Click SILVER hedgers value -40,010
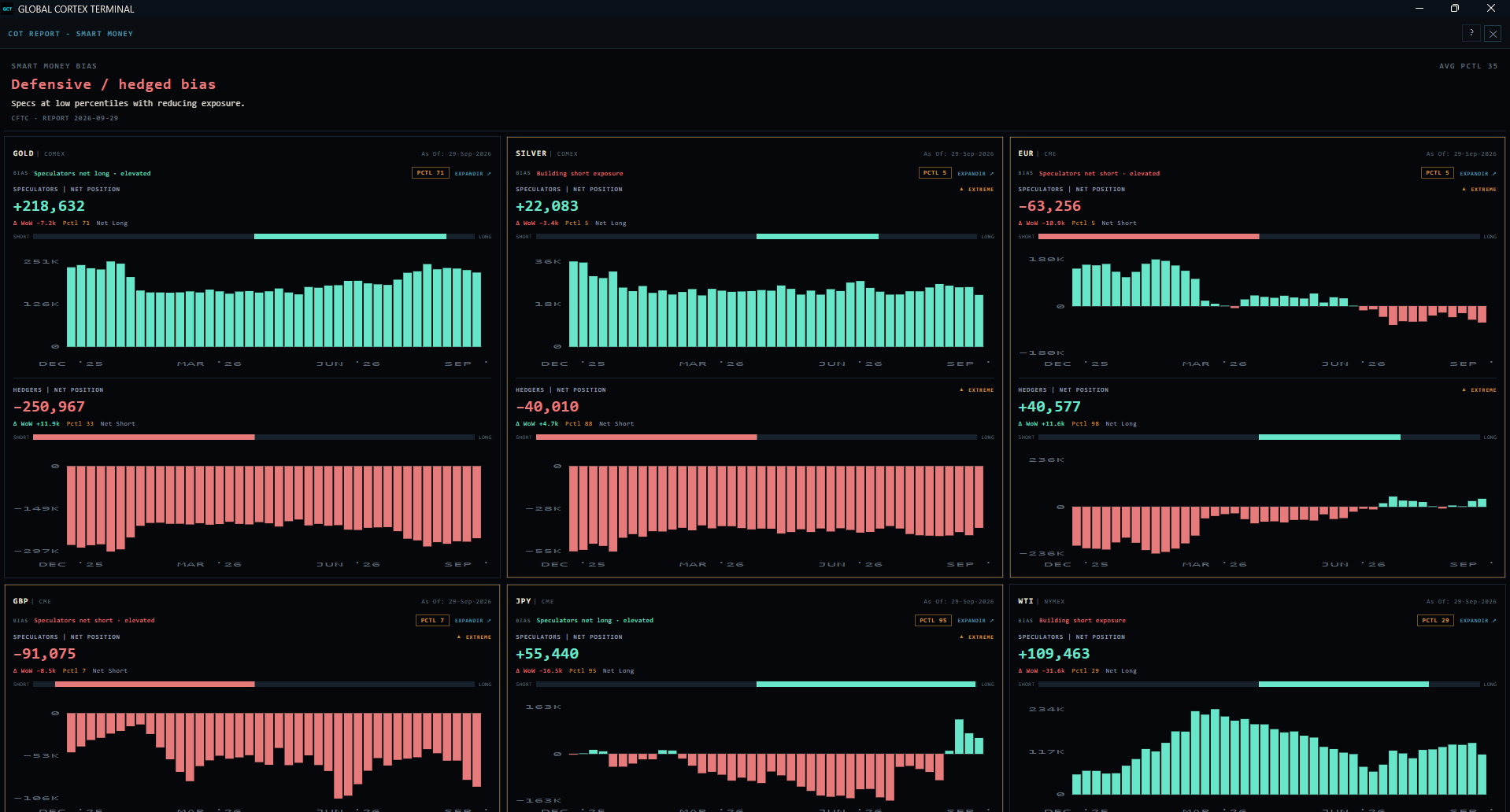1510x812 pixels. (547, 407)
